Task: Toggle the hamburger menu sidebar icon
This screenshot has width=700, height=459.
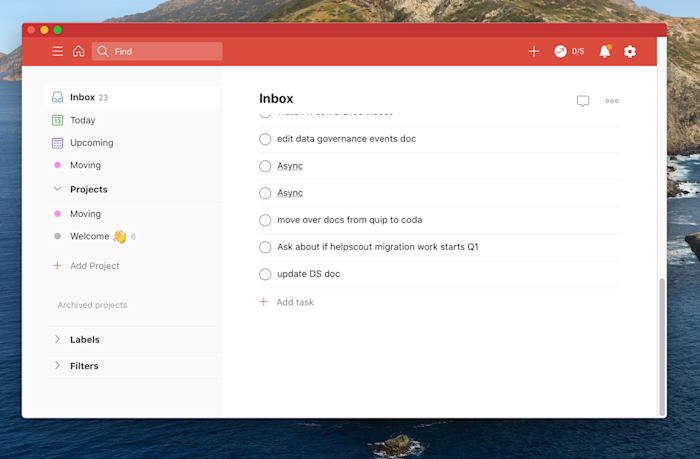Action: coord(57,51)
